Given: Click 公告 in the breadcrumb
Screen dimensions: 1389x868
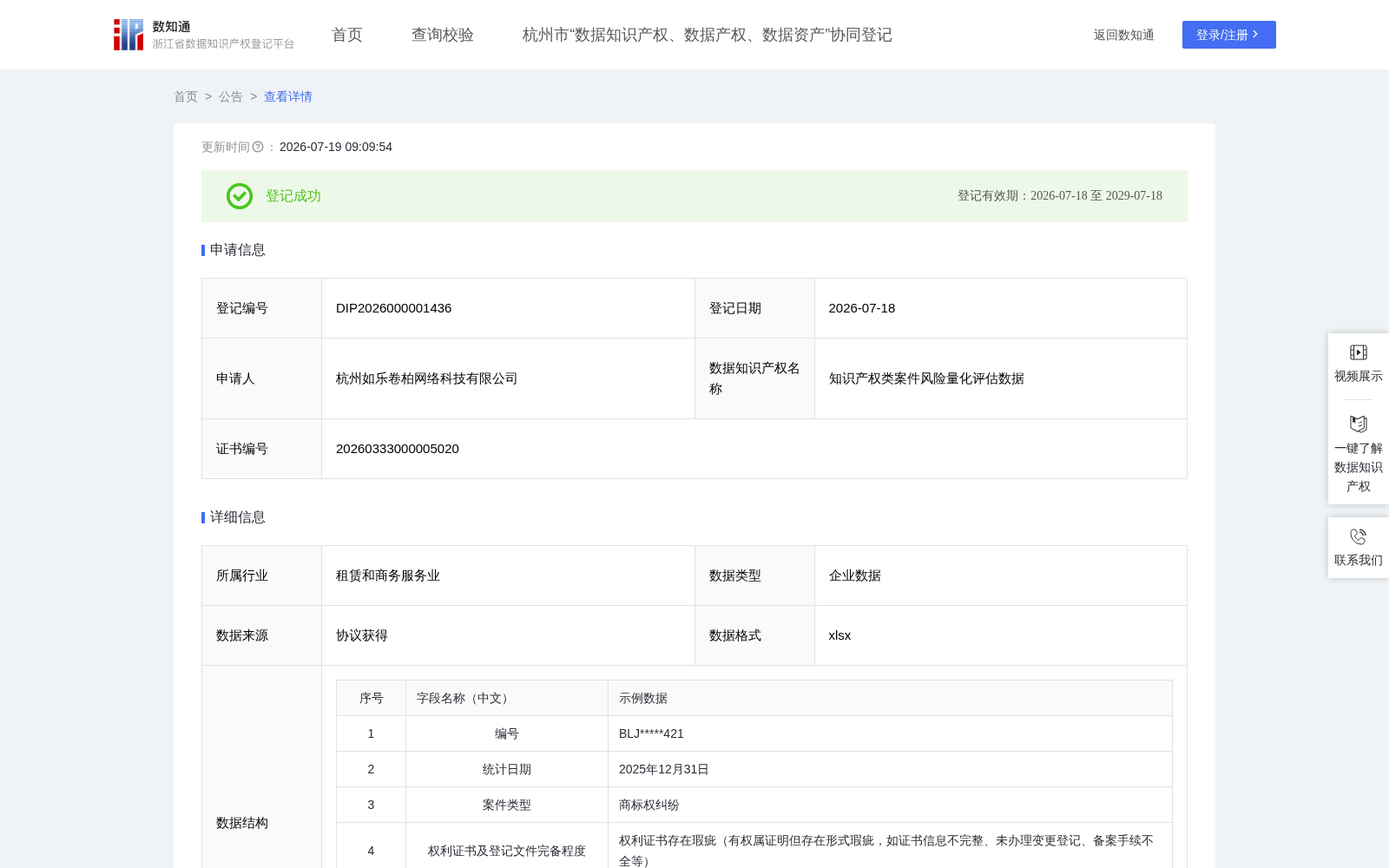Looking at the screenshot, I should 231,96.
